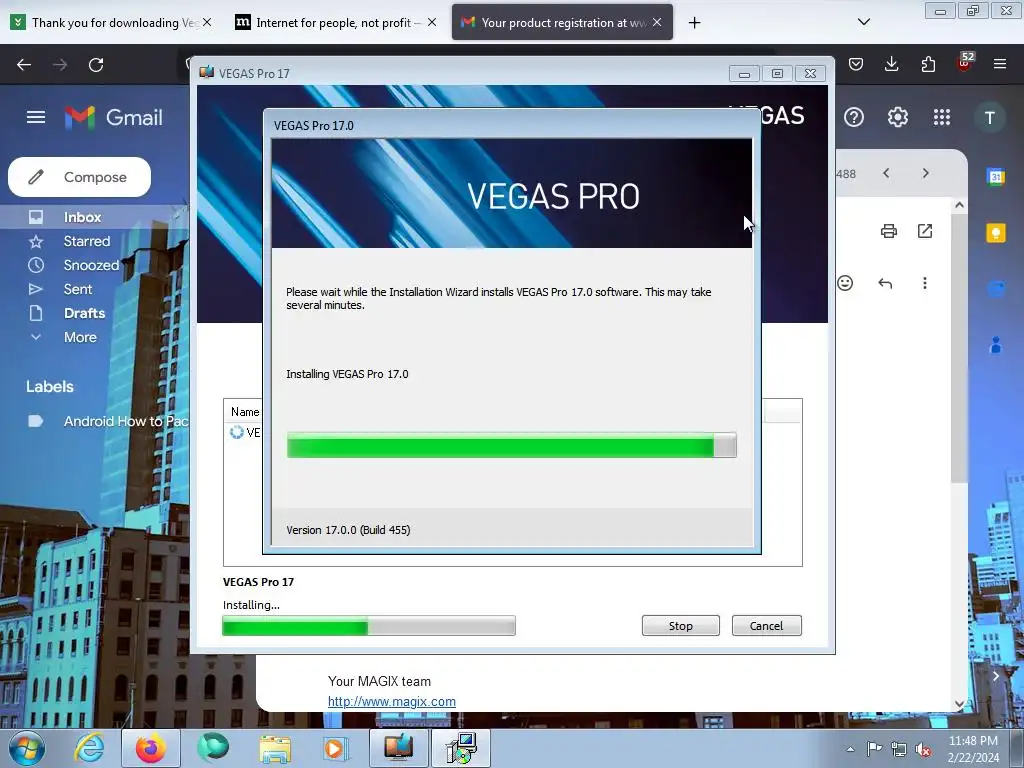The width and height of the screenshot is (1024, 768).
Task: Click the Gmail support question mark icon
Action: click(854, 117)
